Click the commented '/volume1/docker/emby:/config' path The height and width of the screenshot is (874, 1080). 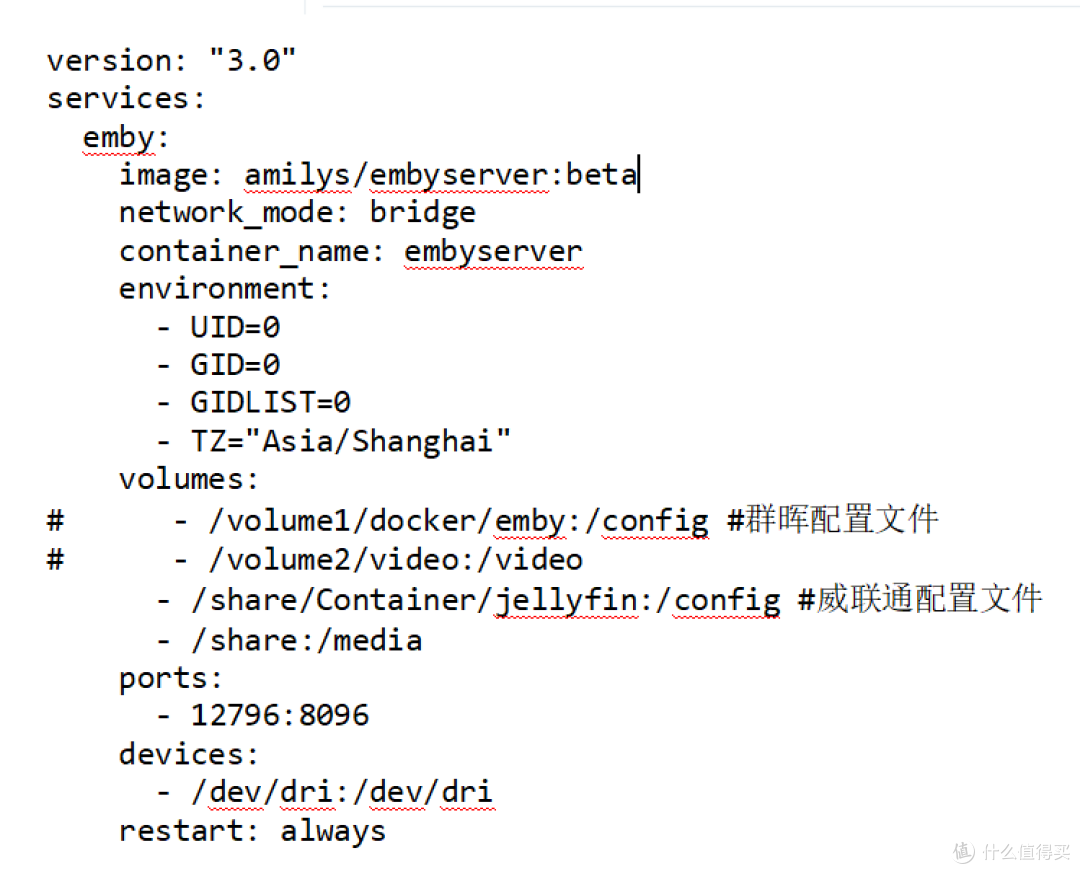[459, 521]
